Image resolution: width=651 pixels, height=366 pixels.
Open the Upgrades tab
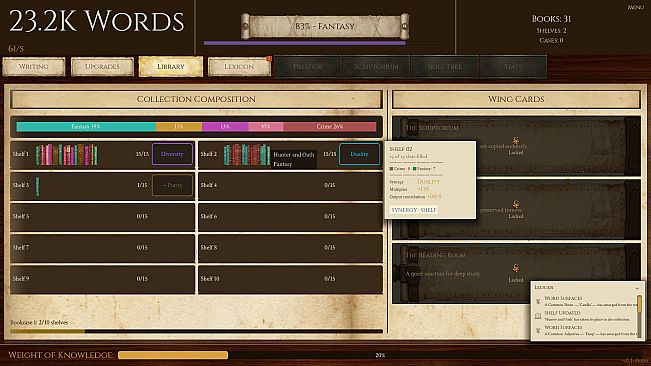102,67
